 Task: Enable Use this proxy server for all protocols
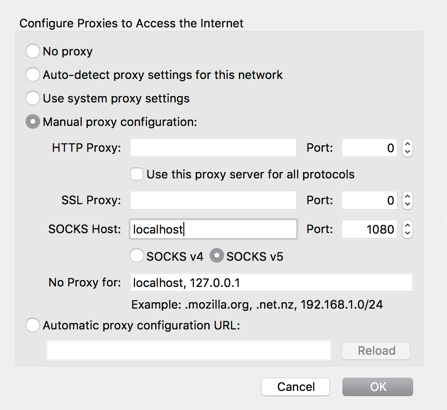pos(137,174)
